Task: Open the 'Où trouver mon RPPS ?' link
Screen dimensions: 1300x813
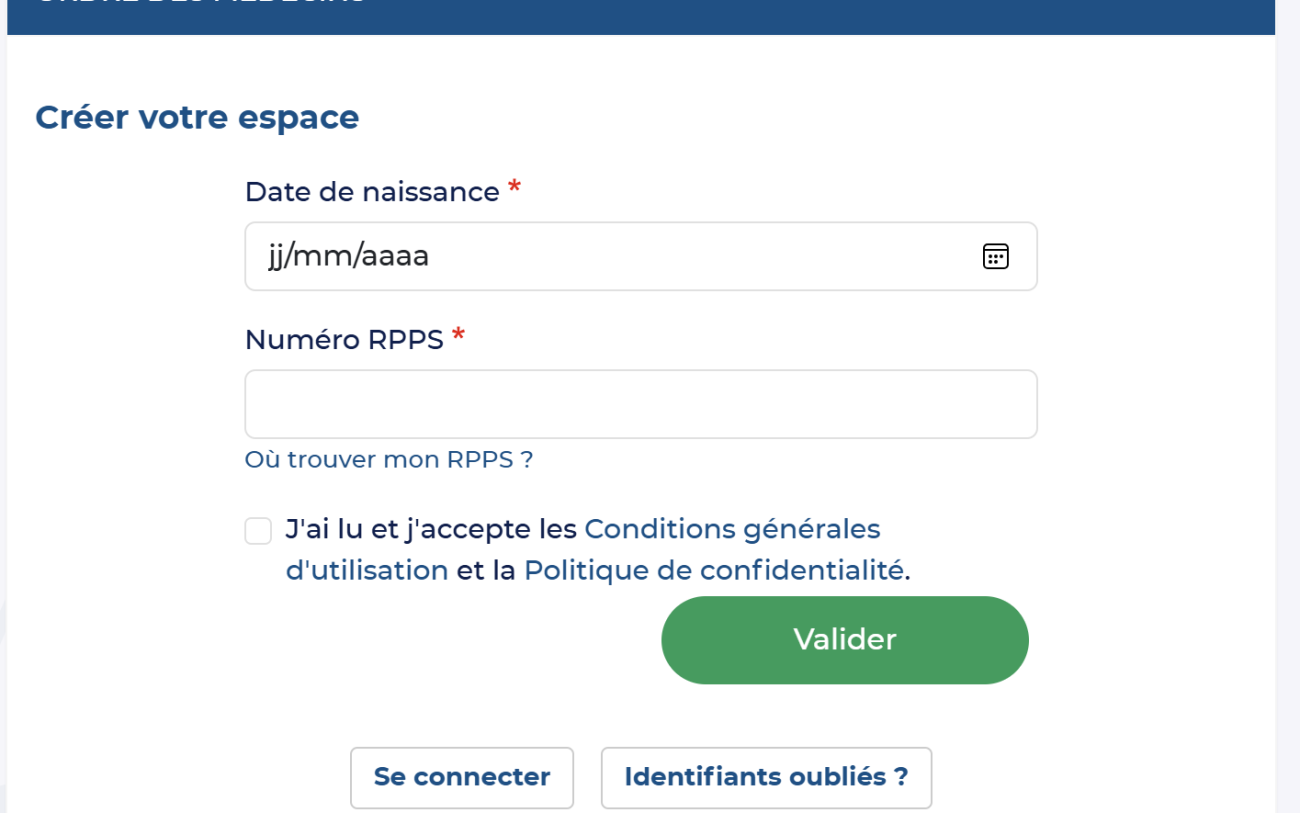Action: tap(389, 459)
